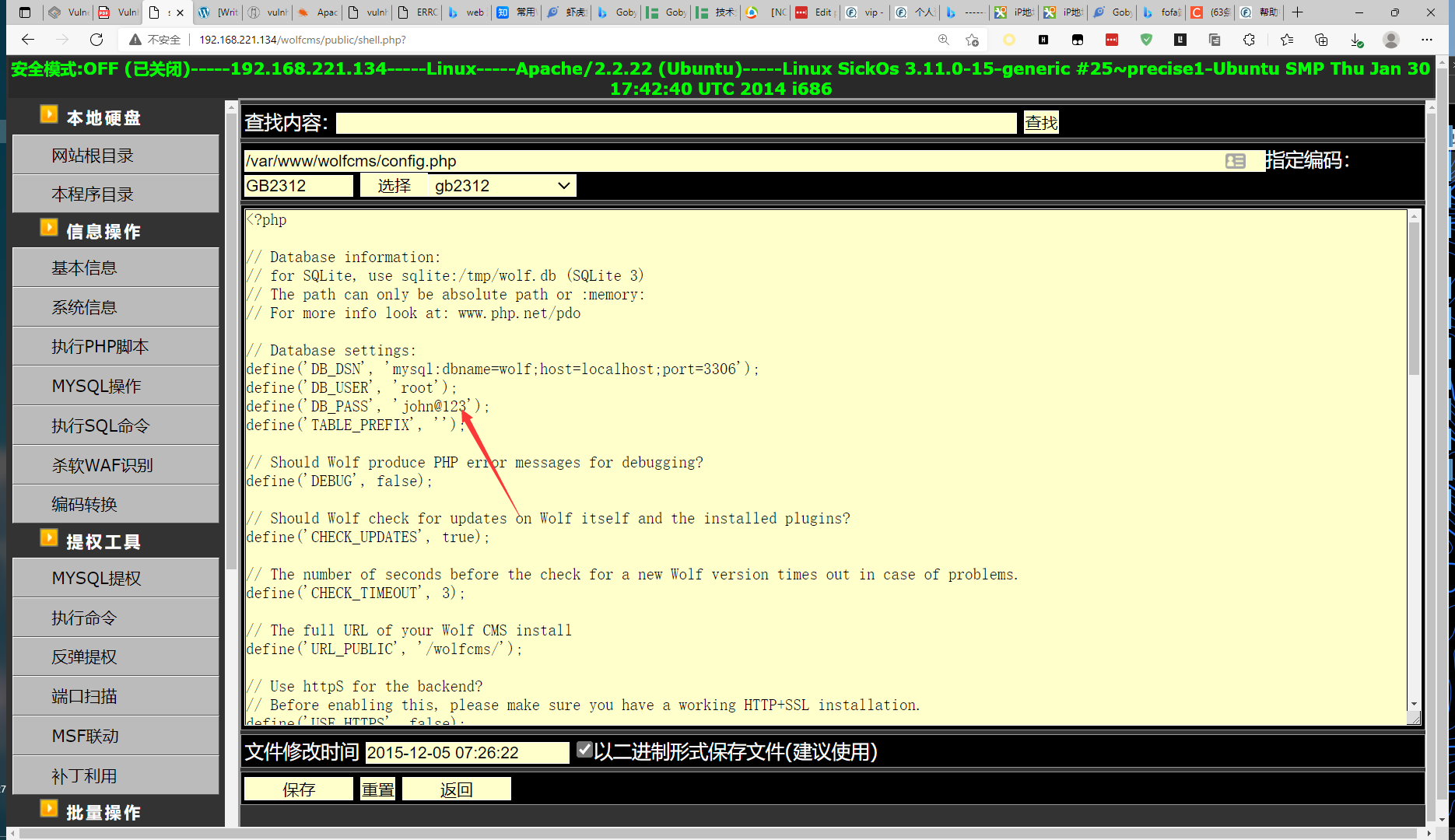This screenshot has width=1455, height=840.
Task: Open a new browser tab with the plus
Action: pos(1297,12)
